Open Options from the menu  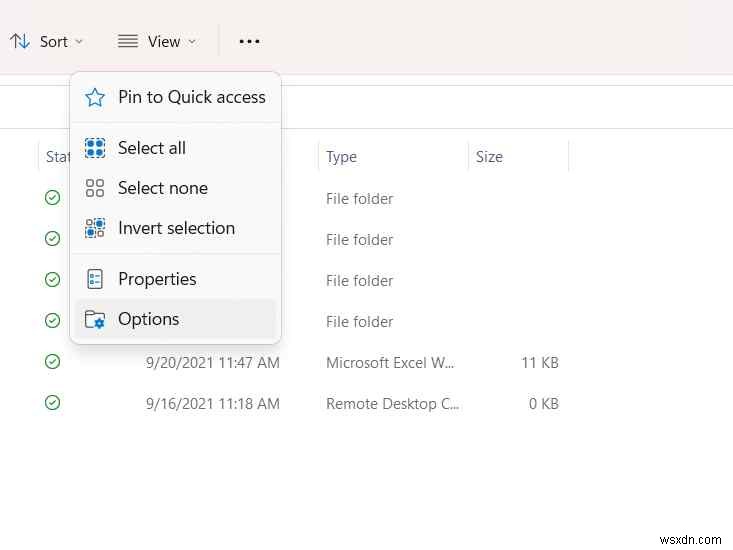click(x=176, y=319)
